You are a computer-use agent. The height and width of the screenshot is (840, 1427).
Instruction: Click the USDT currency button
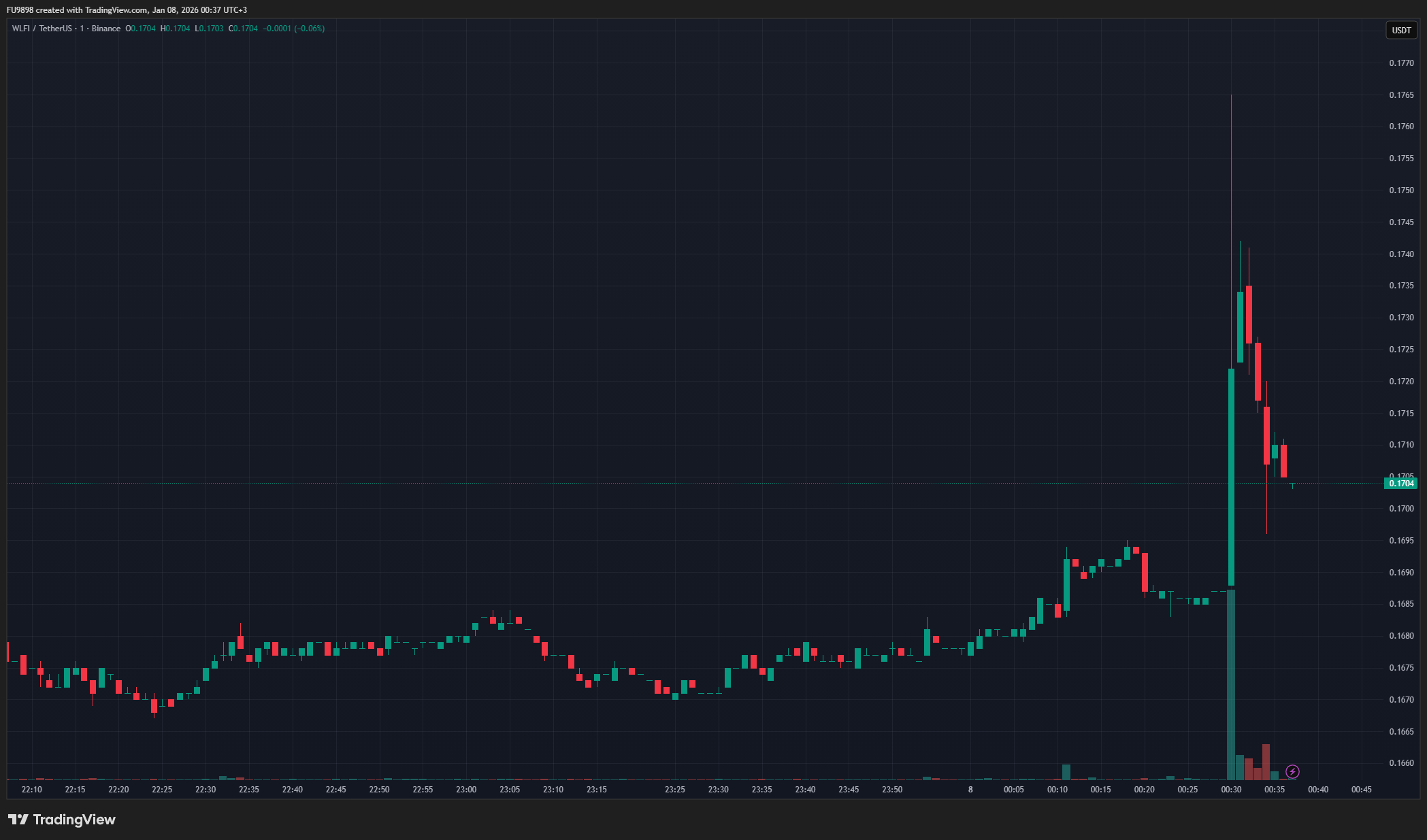1401,30
